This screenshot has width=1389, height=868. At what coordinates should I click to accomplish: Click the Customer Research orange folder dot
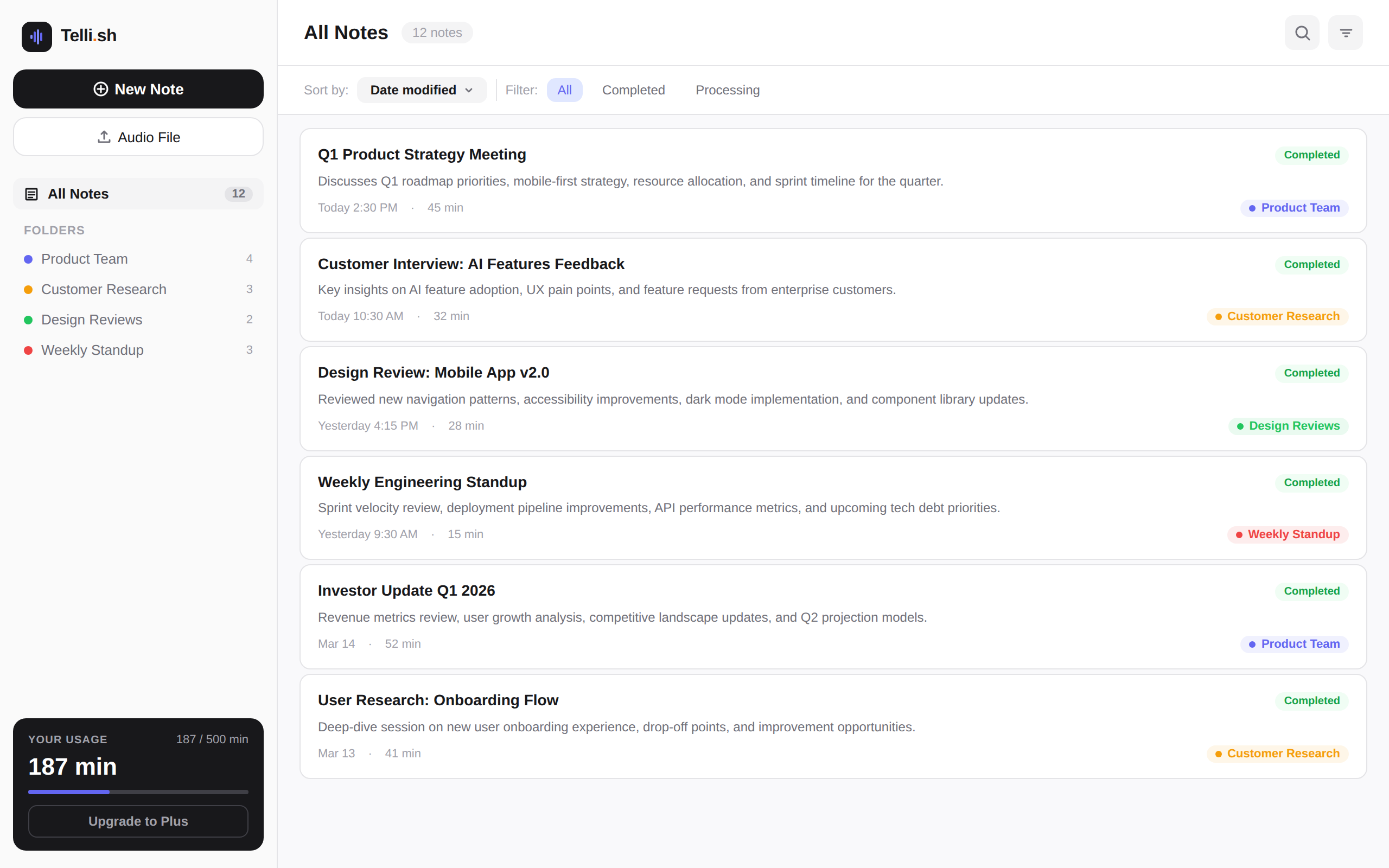tap(28, 290)
